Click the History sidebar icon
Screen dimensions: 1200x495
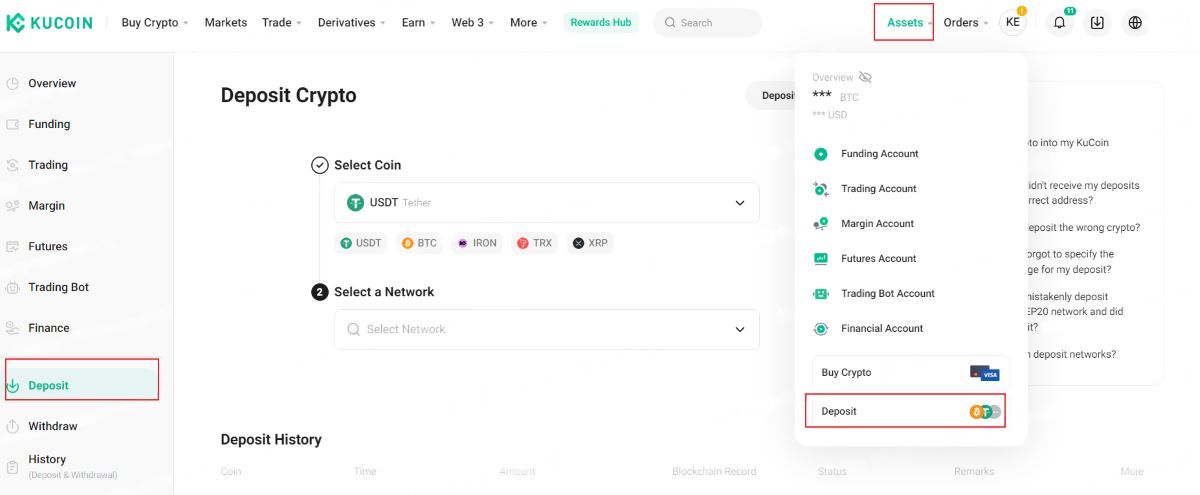click(13, 467)
